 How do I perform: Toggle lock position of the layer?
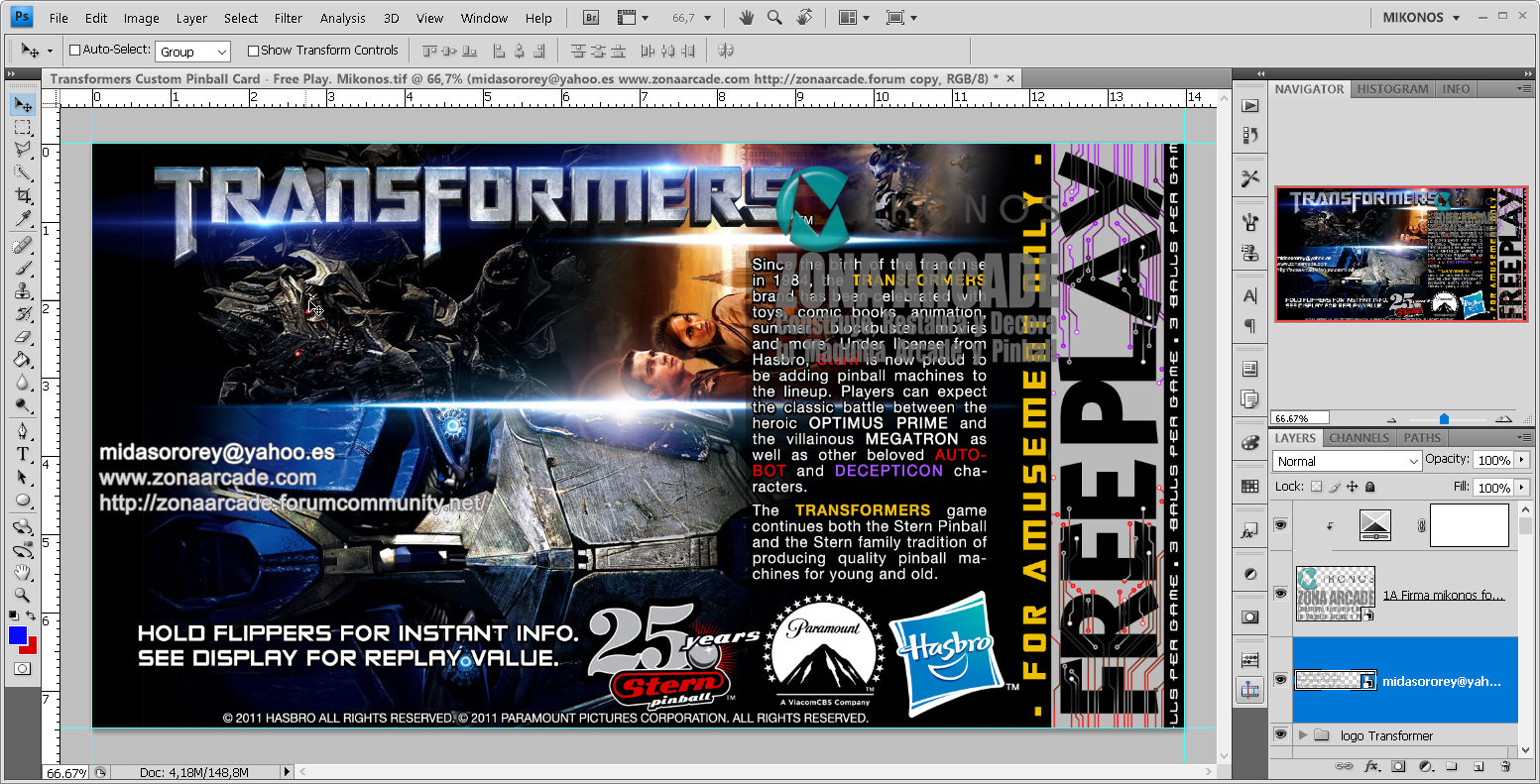click(1352, 487)
